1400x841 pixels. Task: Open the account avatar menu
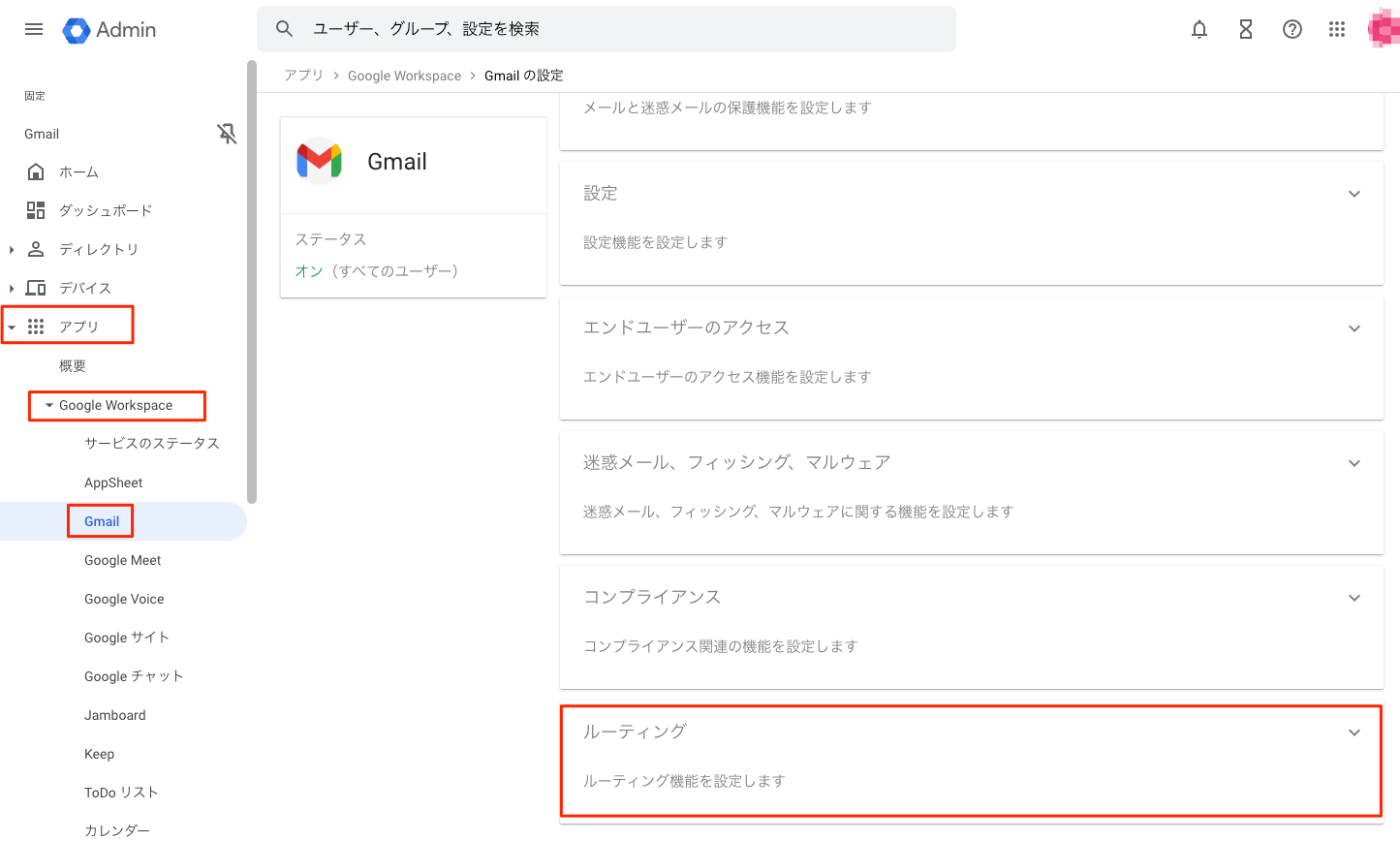coord(1384,29)
